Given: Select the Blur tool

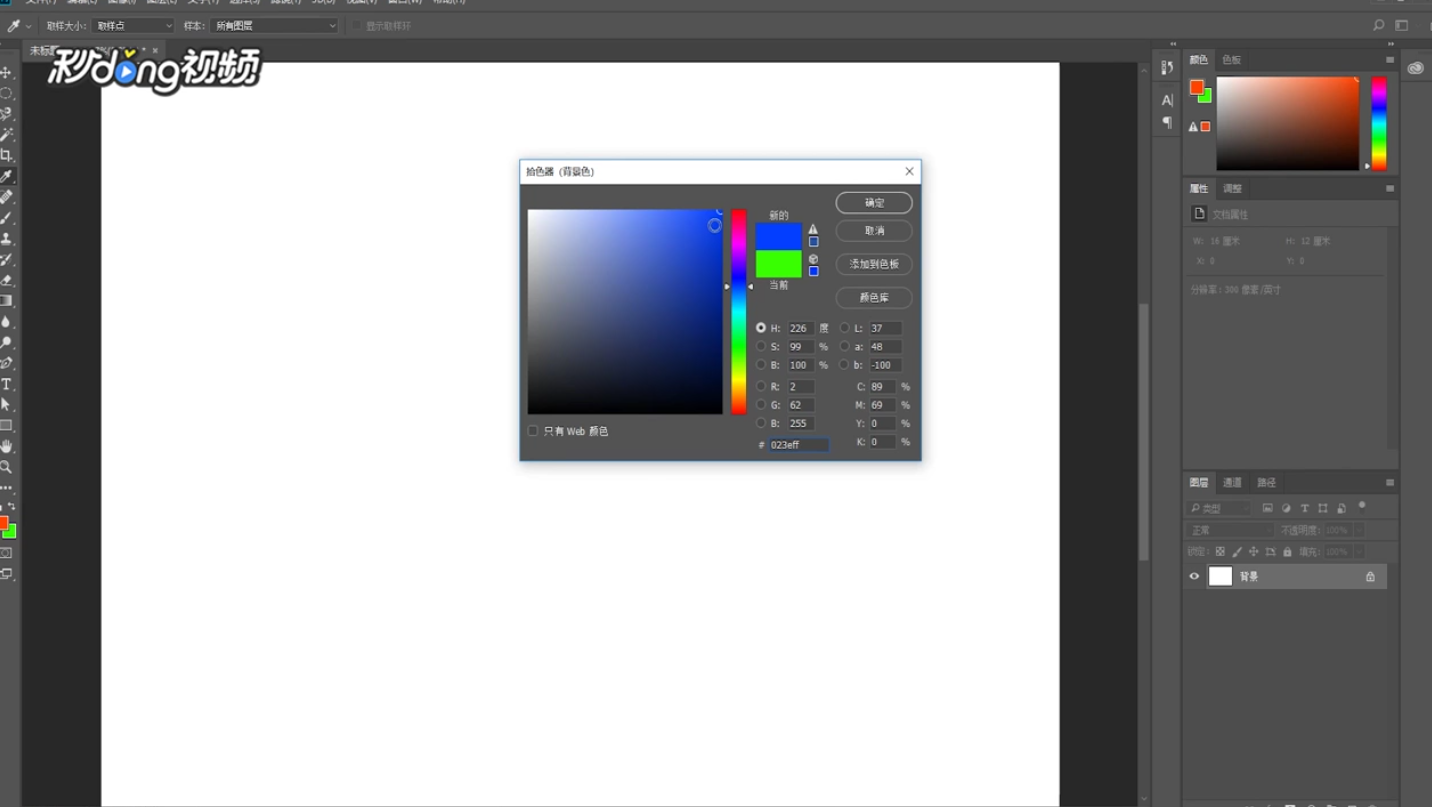Looking at the screenshot, I should click(x=6, y=322).
